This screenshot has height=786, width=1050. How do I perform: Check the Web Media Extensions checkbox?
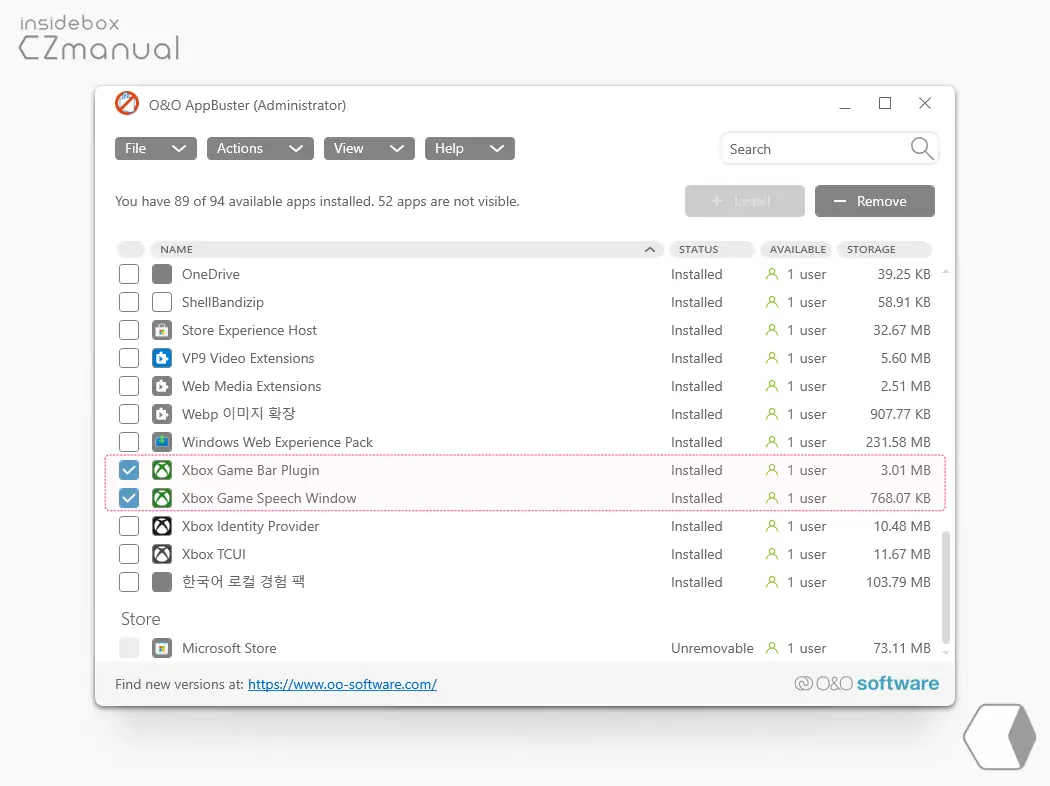[129, 386]
